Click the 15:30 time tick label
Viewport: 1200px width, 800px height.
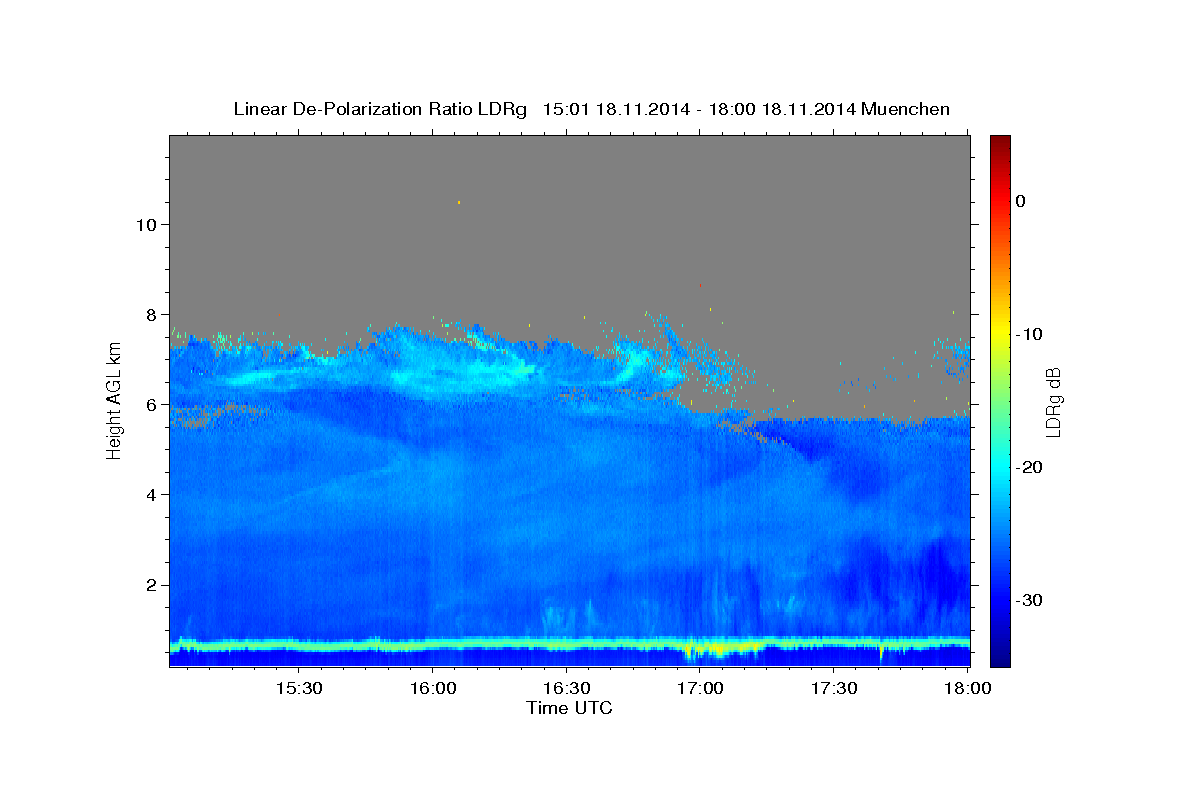click(298, 688)
